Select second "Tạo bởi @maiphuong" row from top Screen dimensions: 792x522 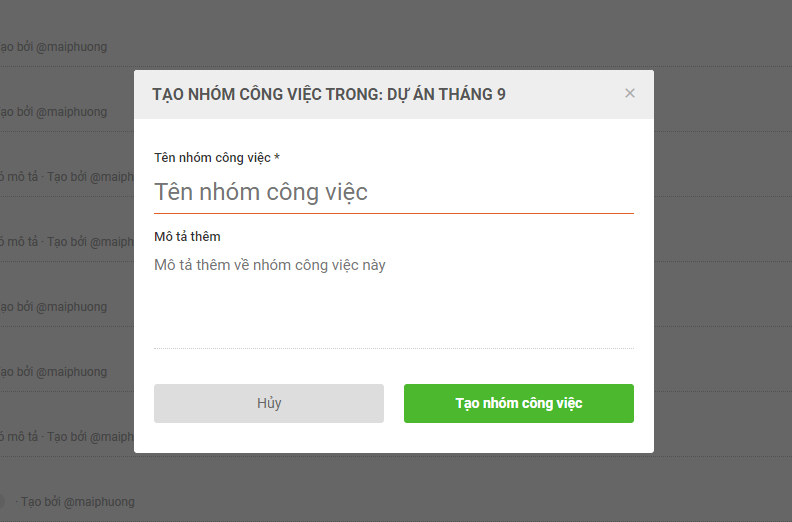click(53, 112)
